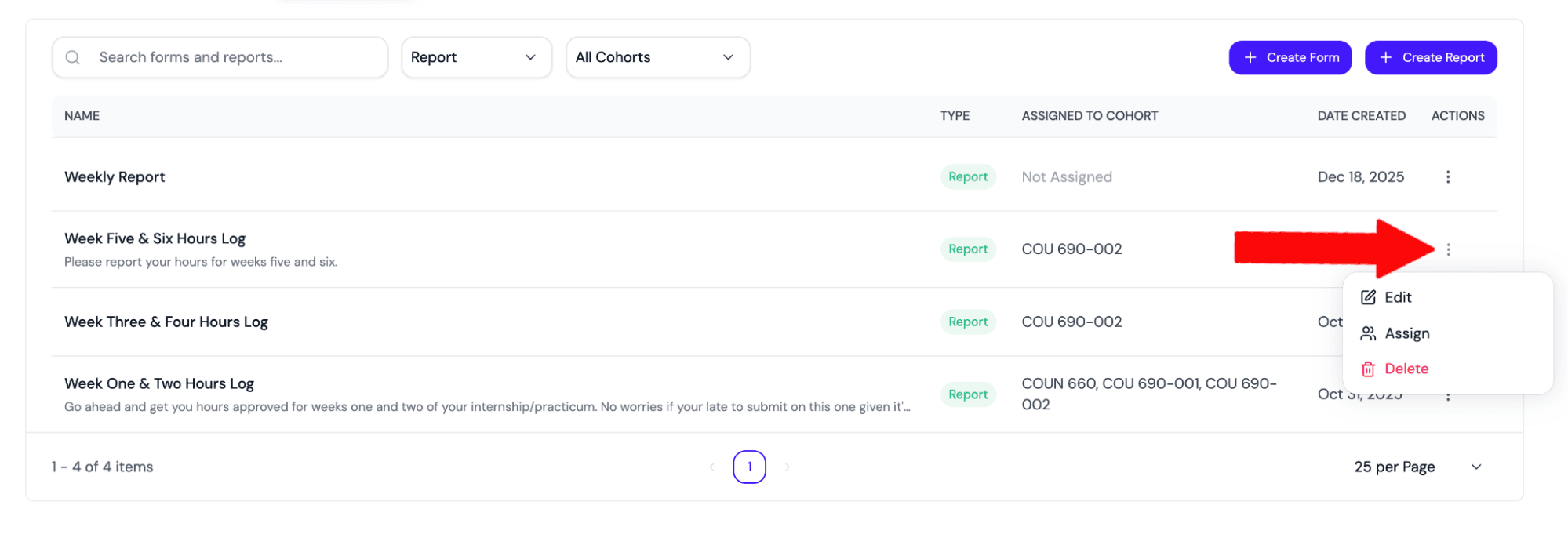Open the actions menu for Weekly Report
Screen dimensions: 1568x556
tap(1447, 177)
